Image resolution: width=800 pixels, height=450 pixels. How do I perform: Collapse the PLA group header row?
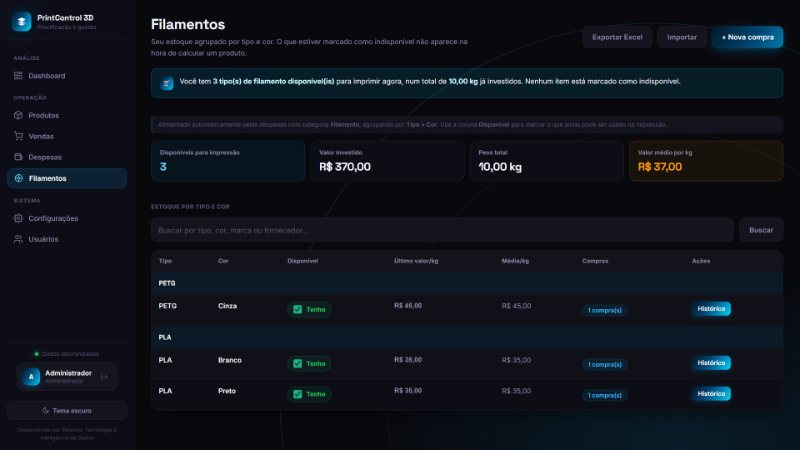467,337
